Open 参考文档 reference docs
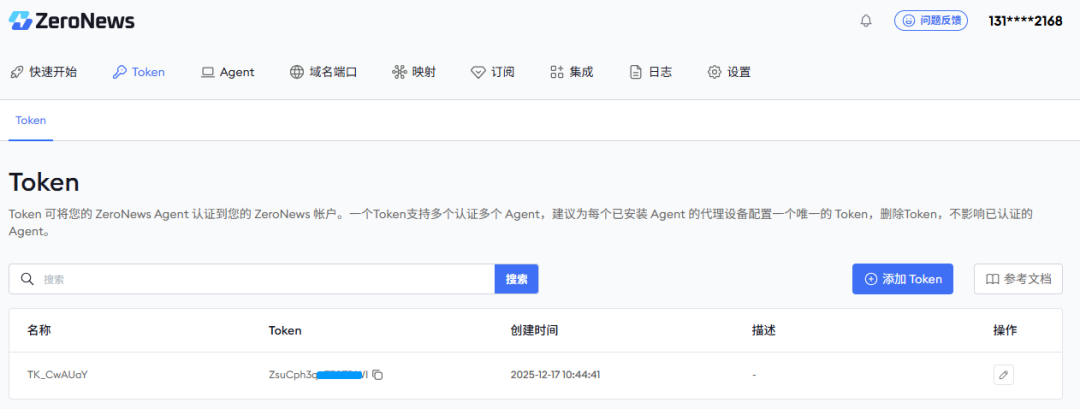This screenshot has height=409, width=1080. (1018, 279)
